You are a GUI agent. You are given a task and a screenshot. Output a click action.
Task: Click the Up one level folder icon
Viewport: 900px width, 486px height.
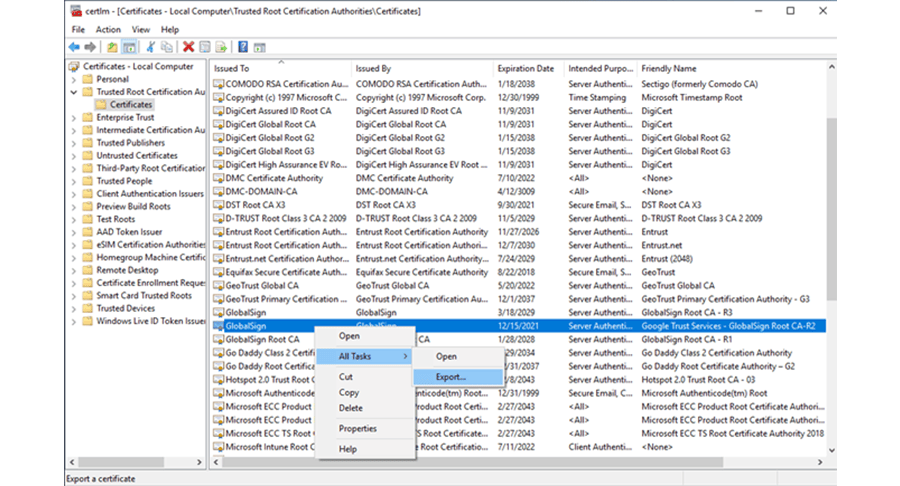(112, 47)
